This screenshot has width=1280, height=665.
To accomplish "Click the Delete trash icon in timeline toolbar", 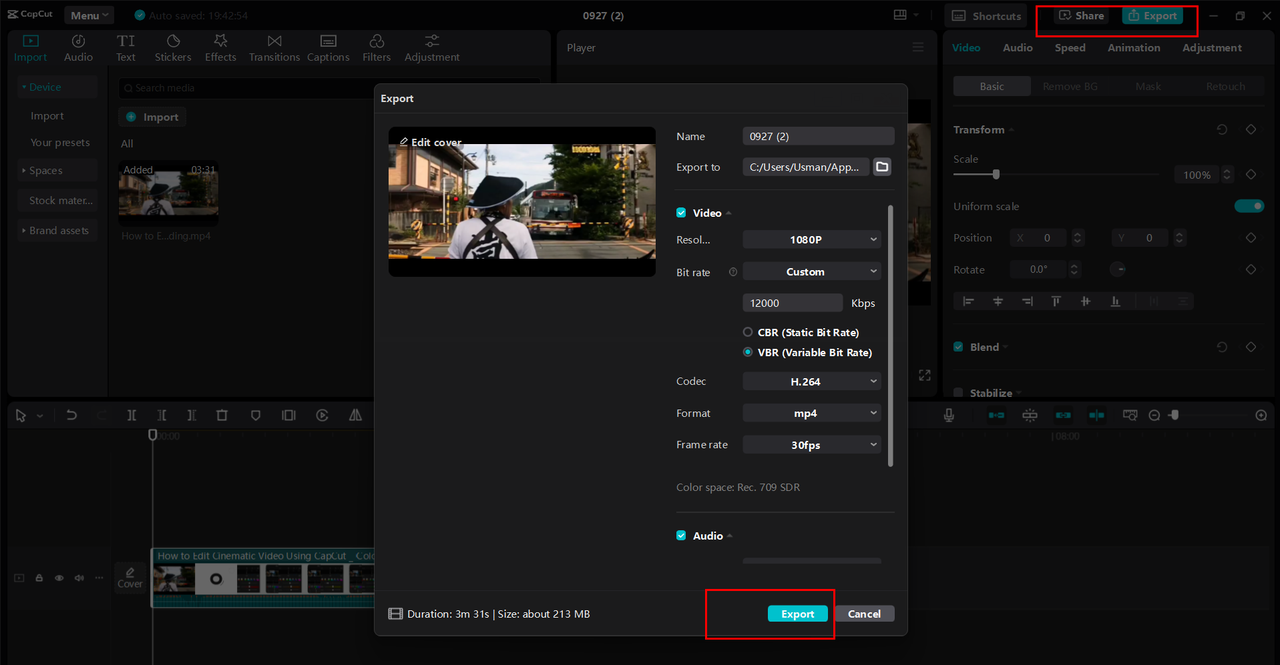I will [x=222, y=415].
